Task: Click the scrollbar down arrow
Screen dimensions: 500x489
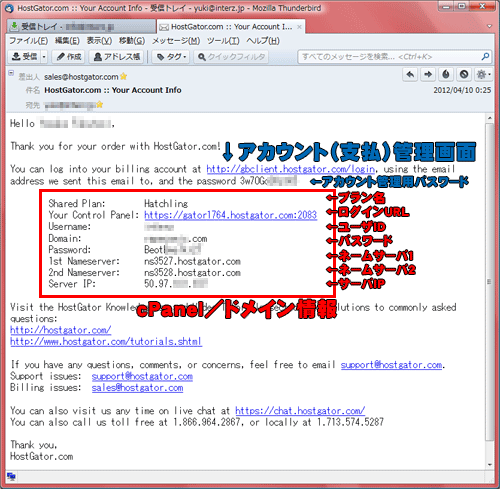Action: 489,465
